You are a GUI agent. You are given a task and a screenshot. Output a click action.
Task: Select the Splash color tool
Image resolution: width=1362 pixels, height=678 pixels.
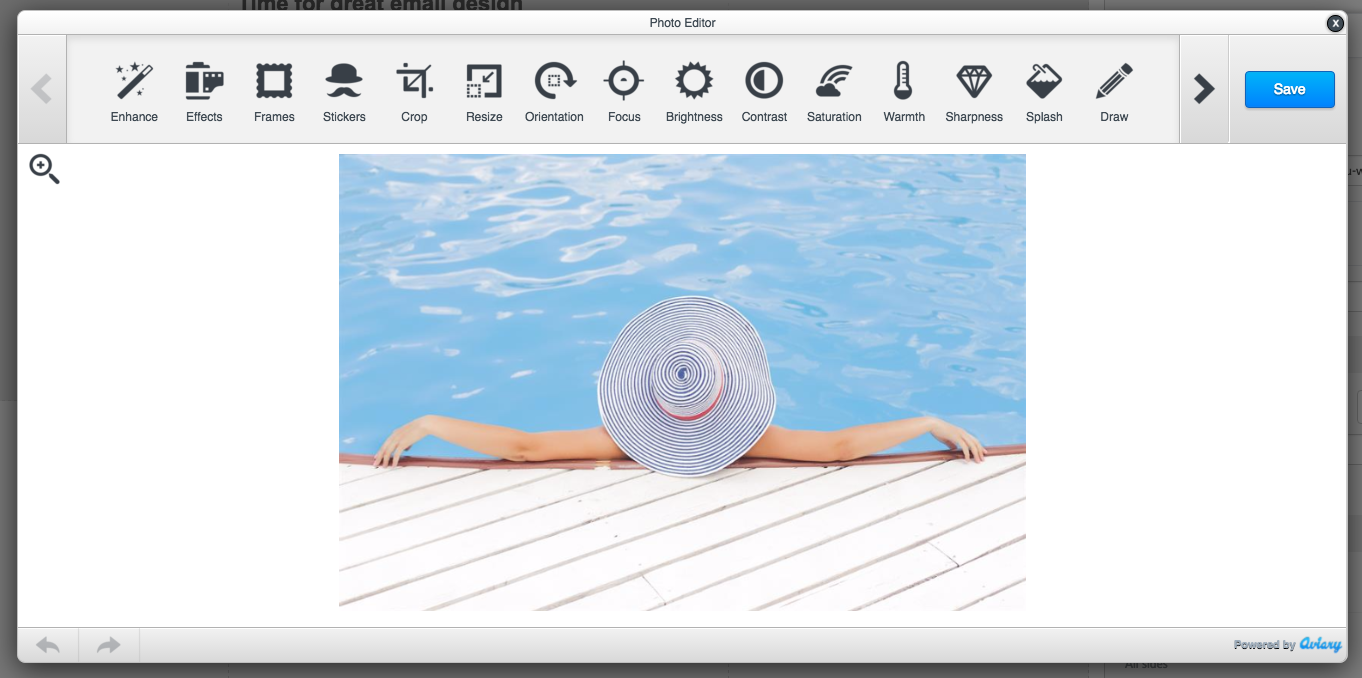pos(1044,91)
